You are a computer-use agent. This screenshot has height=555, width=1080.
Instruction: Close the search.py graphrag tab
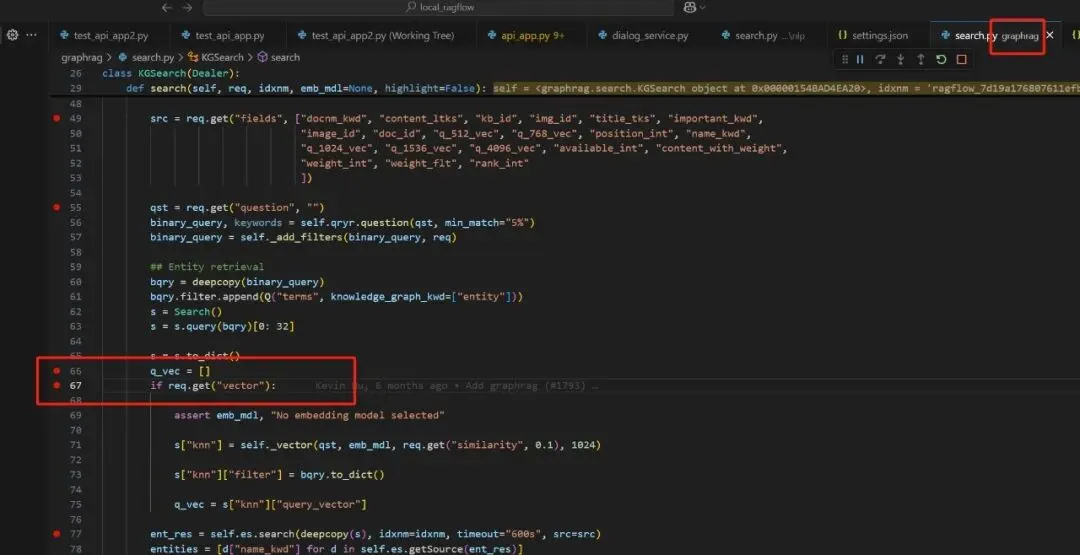[x=1050, y=35]
